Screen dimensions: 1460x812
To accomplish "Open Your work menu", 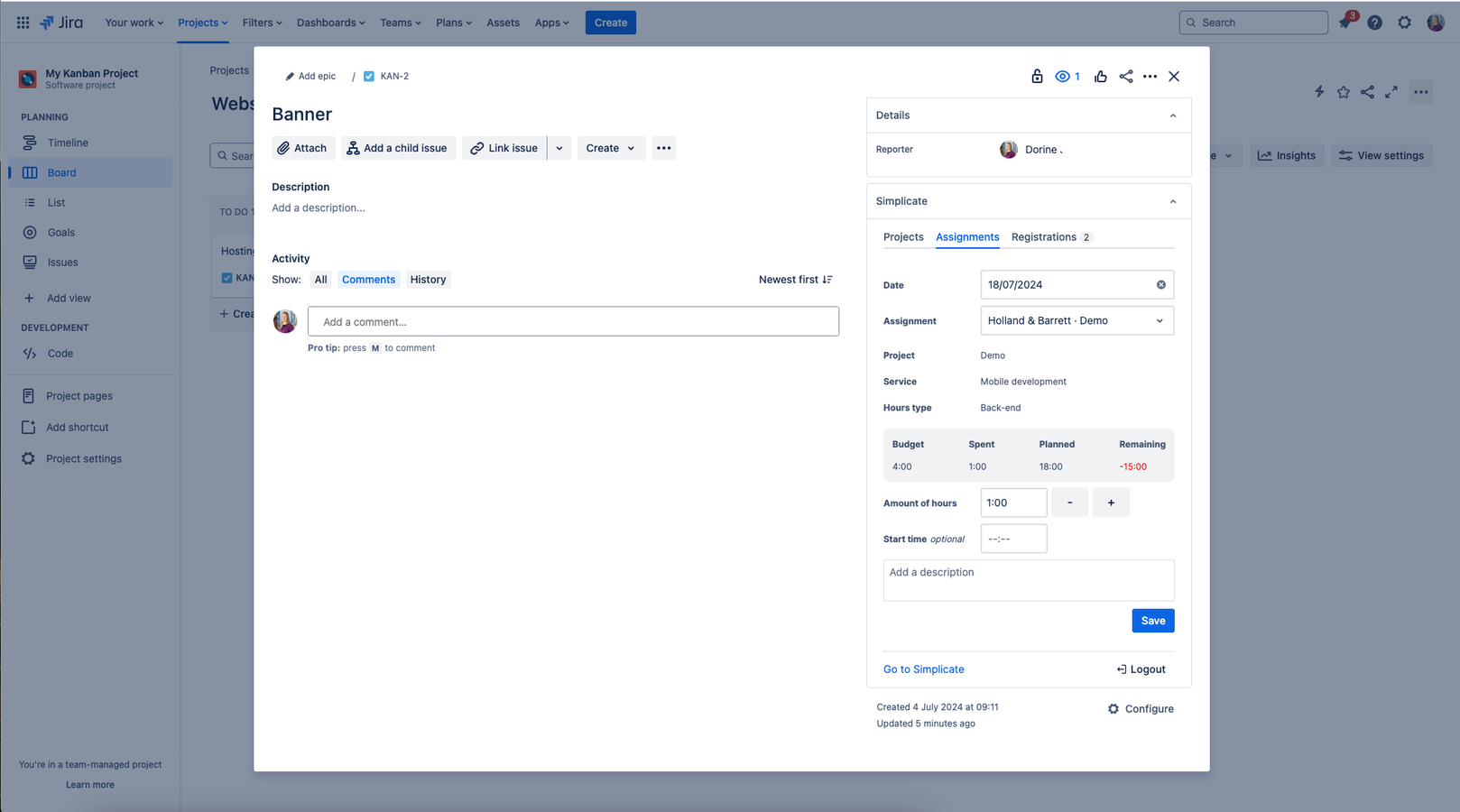I will tap(134, 23).
